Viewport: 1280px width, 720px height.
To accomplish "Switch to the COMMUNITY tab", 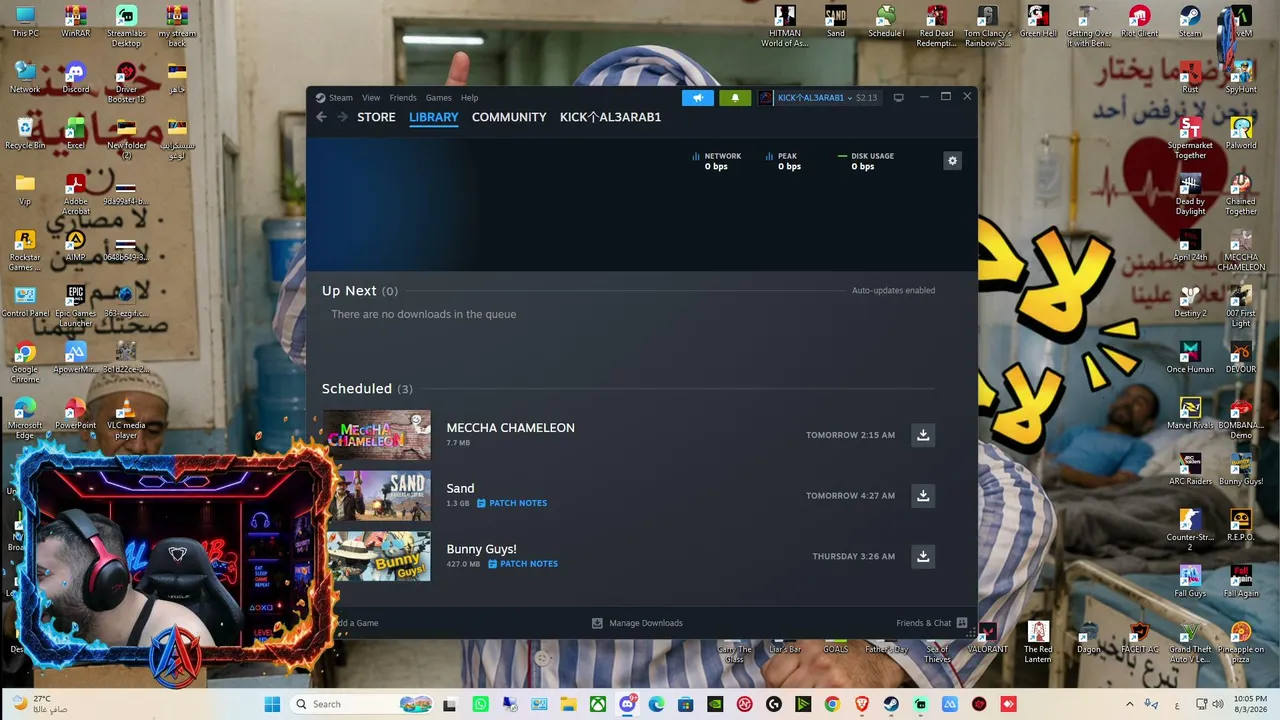I will 509,117.
